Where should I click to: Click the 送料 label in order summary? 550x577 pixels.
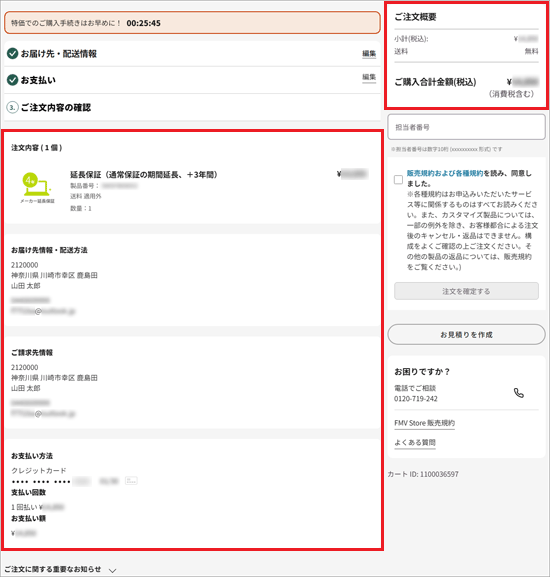(x=401, y=52)
